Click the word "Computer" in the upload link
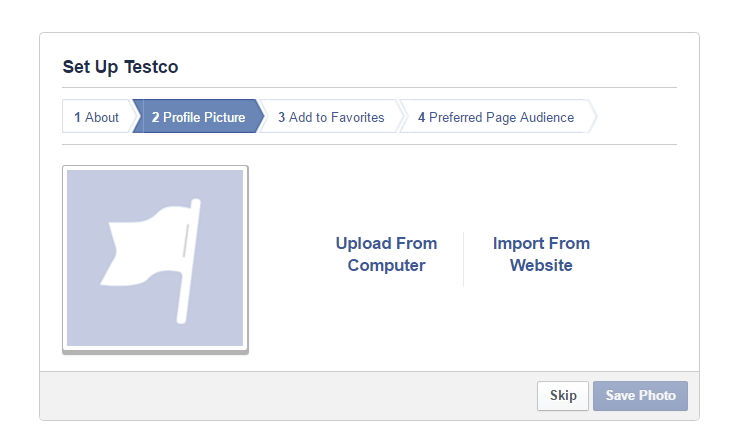The height and width of the screenshot is (428, 736). point(386,266)
